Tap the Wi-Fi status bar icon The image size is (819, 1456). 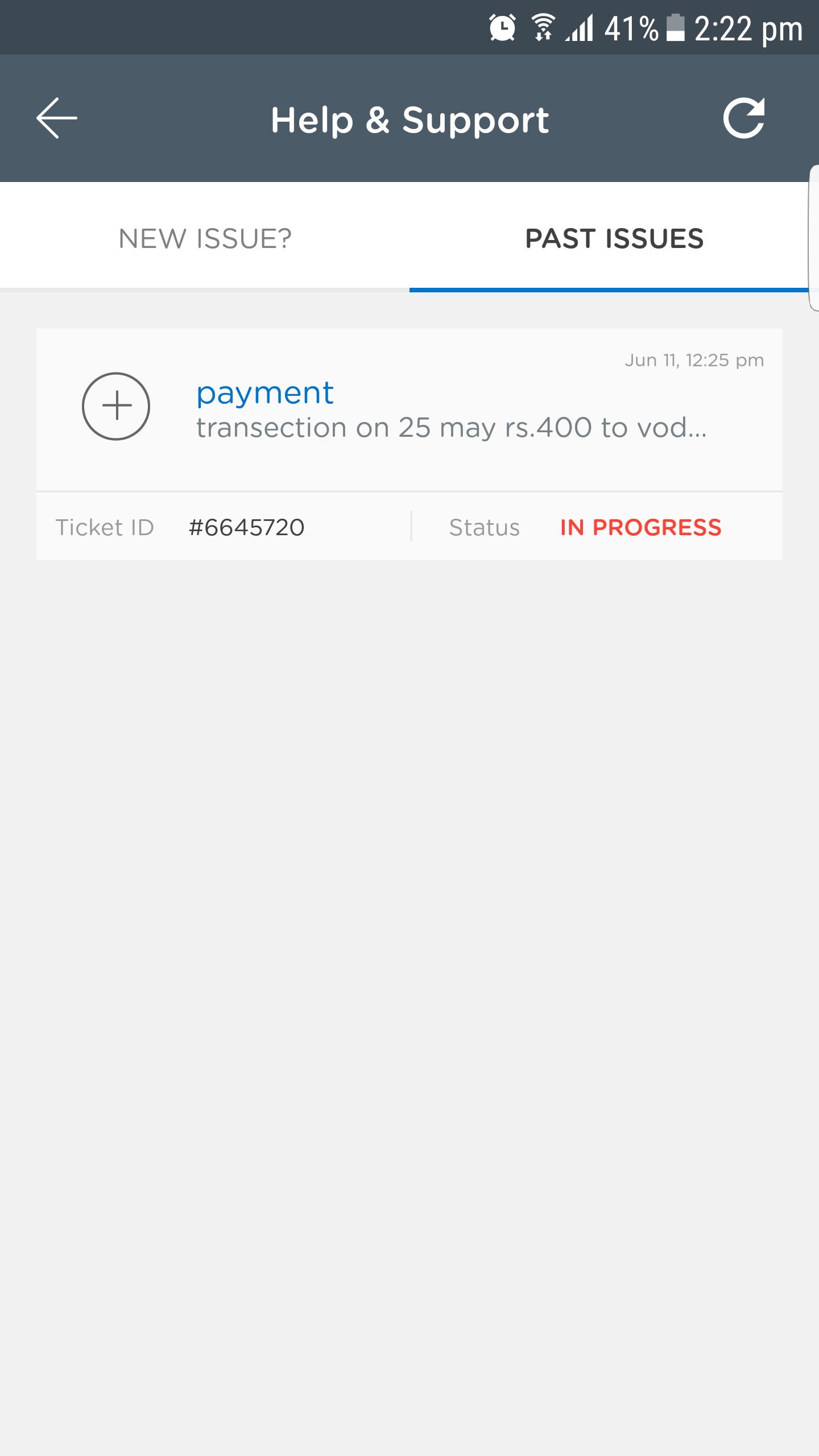tap(543, 27)
